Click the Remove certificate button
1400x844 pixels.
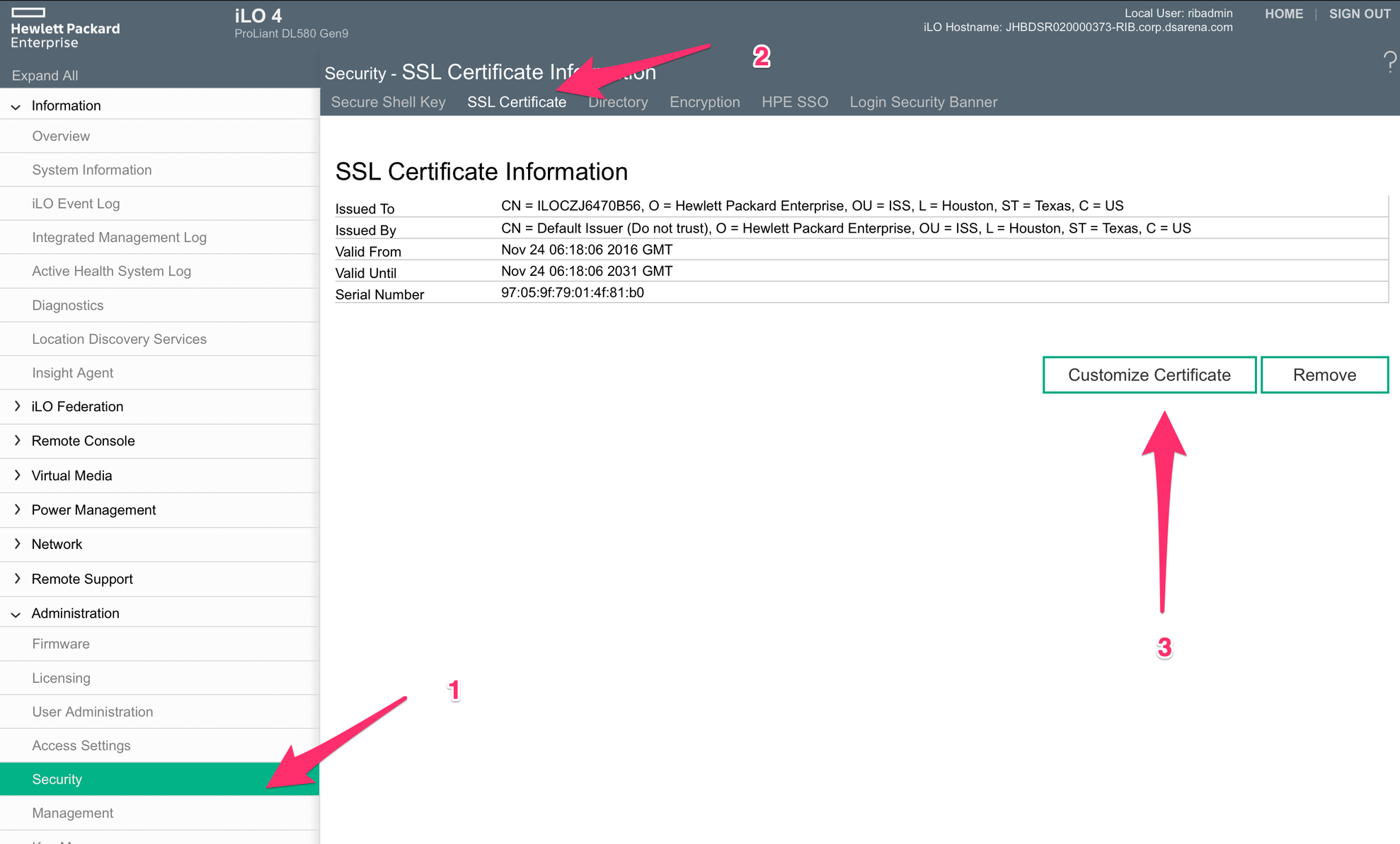click(1324, 375)
